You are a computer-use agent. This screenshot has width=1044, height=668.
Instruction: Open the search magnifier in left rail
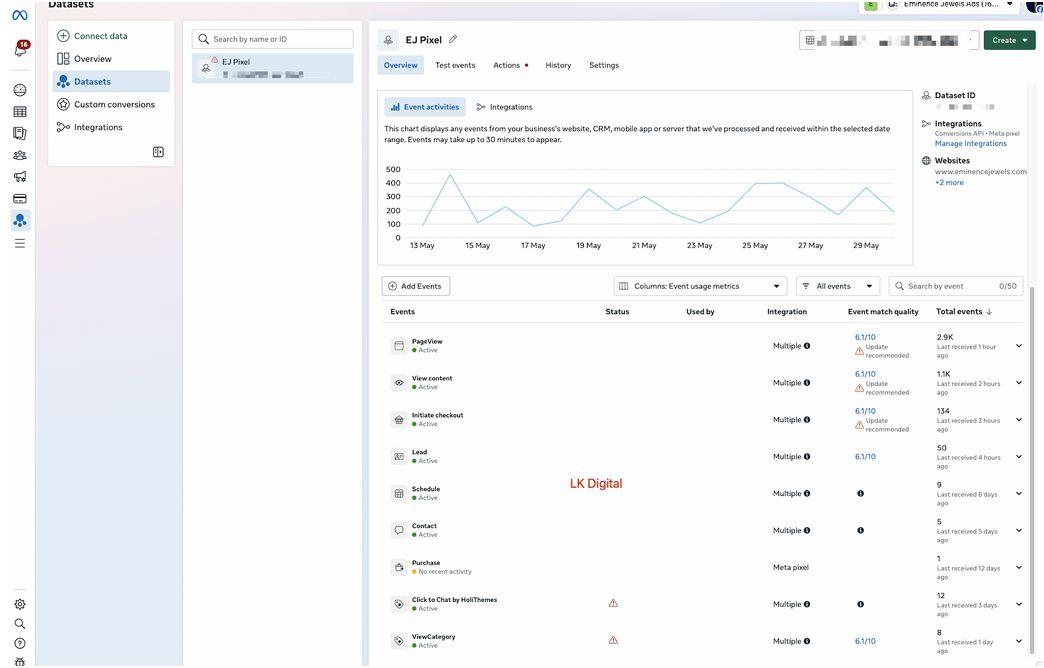[20, 624]
